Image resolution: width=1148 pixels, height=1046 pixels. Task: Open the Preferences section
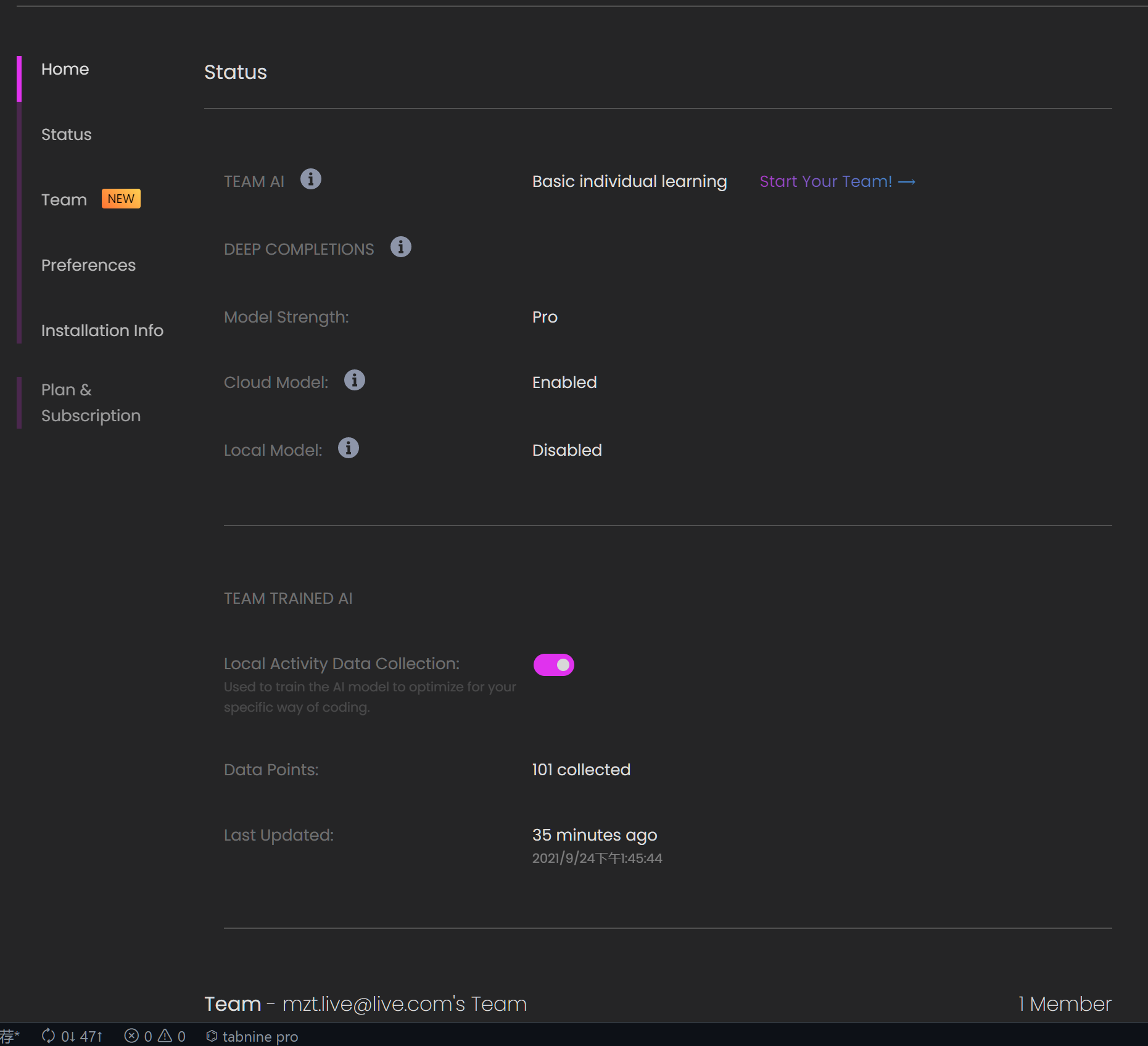point(88,265)
